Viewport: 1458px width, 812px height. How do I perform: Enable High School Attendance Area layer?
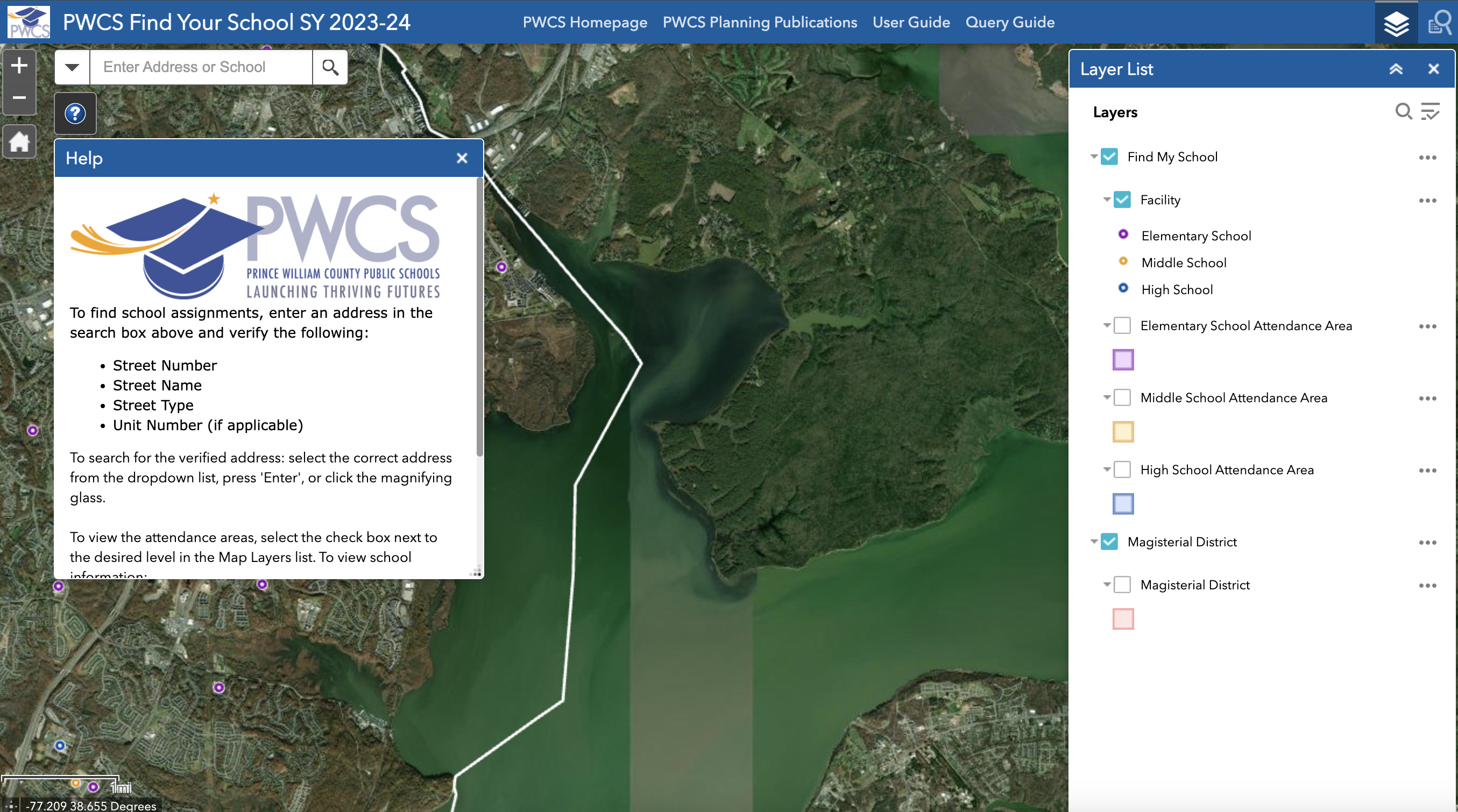[x=1122, y=469]
